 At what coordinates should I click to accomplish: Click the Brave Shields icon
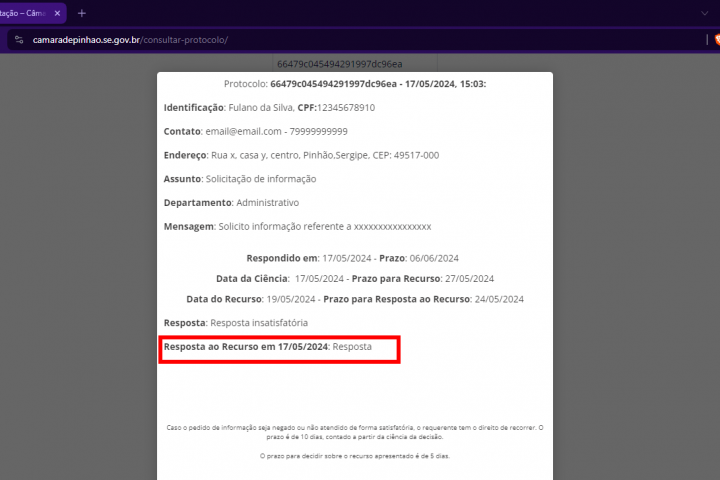[x=713, y=40]
